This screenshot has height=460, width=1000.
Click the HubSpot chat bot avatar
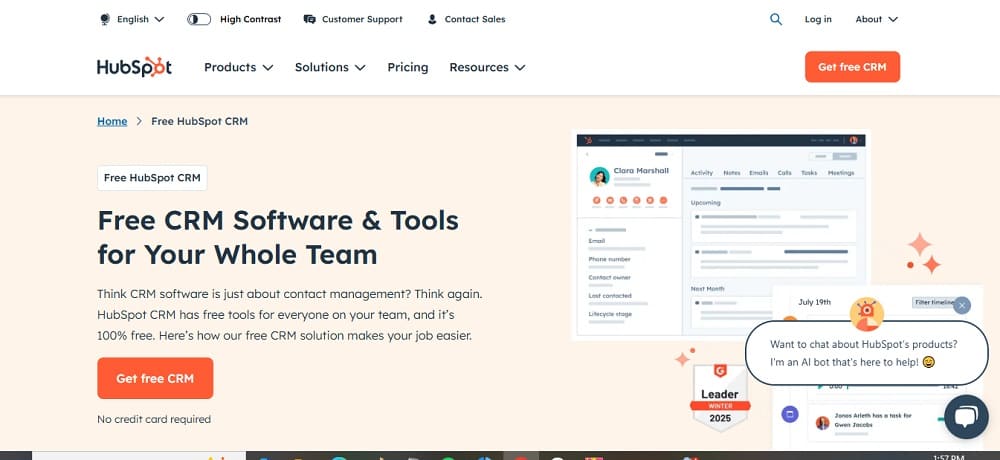point(867,314)
